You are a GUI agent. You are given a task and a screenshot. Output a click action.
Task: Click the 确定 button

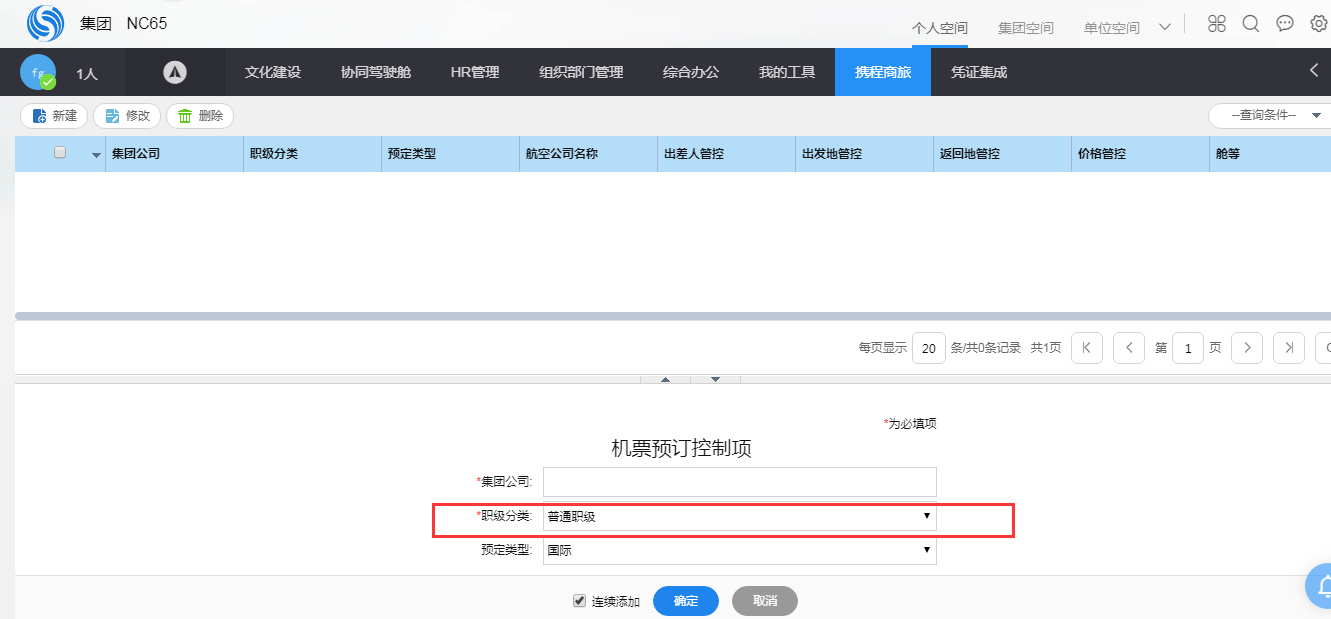coord(686,601)
